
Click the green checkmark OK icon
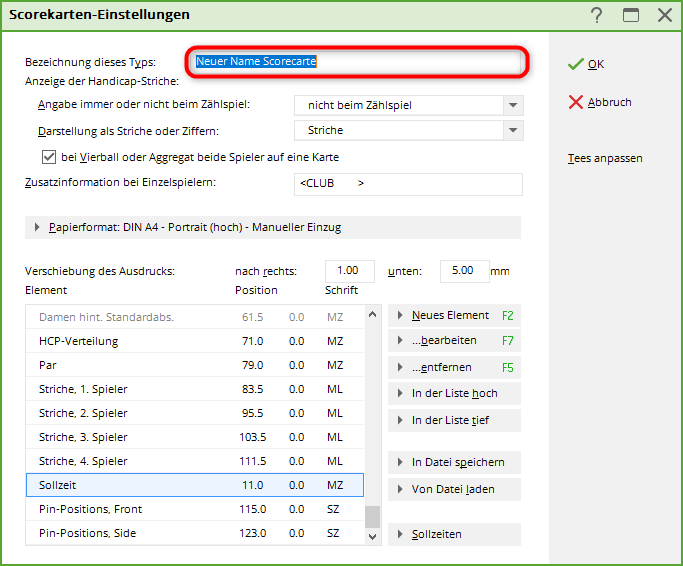pos(575,64)
